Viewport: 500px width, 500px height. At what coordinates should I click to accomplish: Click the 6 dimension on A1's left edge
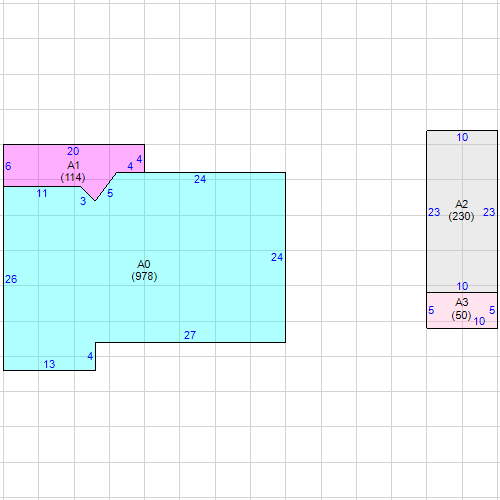click(x=8, y=166)
